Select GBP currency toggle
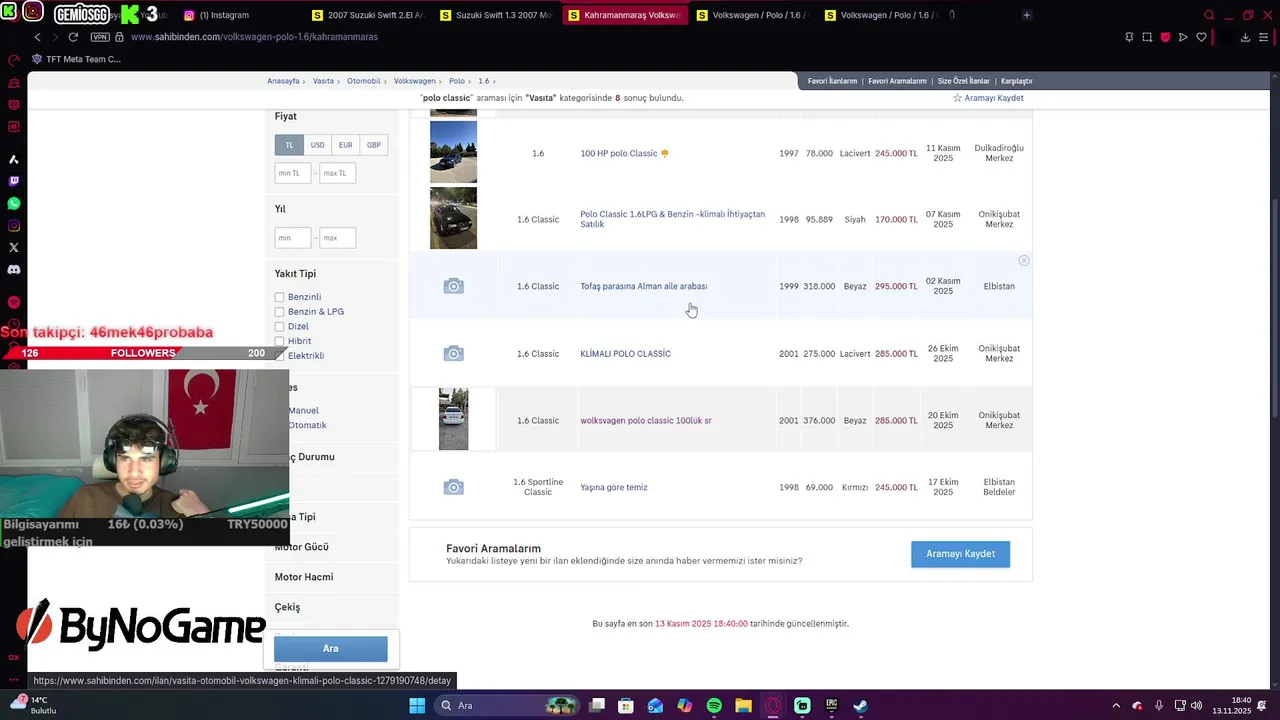Screen dimensions: 1280x720 (373, 145)
